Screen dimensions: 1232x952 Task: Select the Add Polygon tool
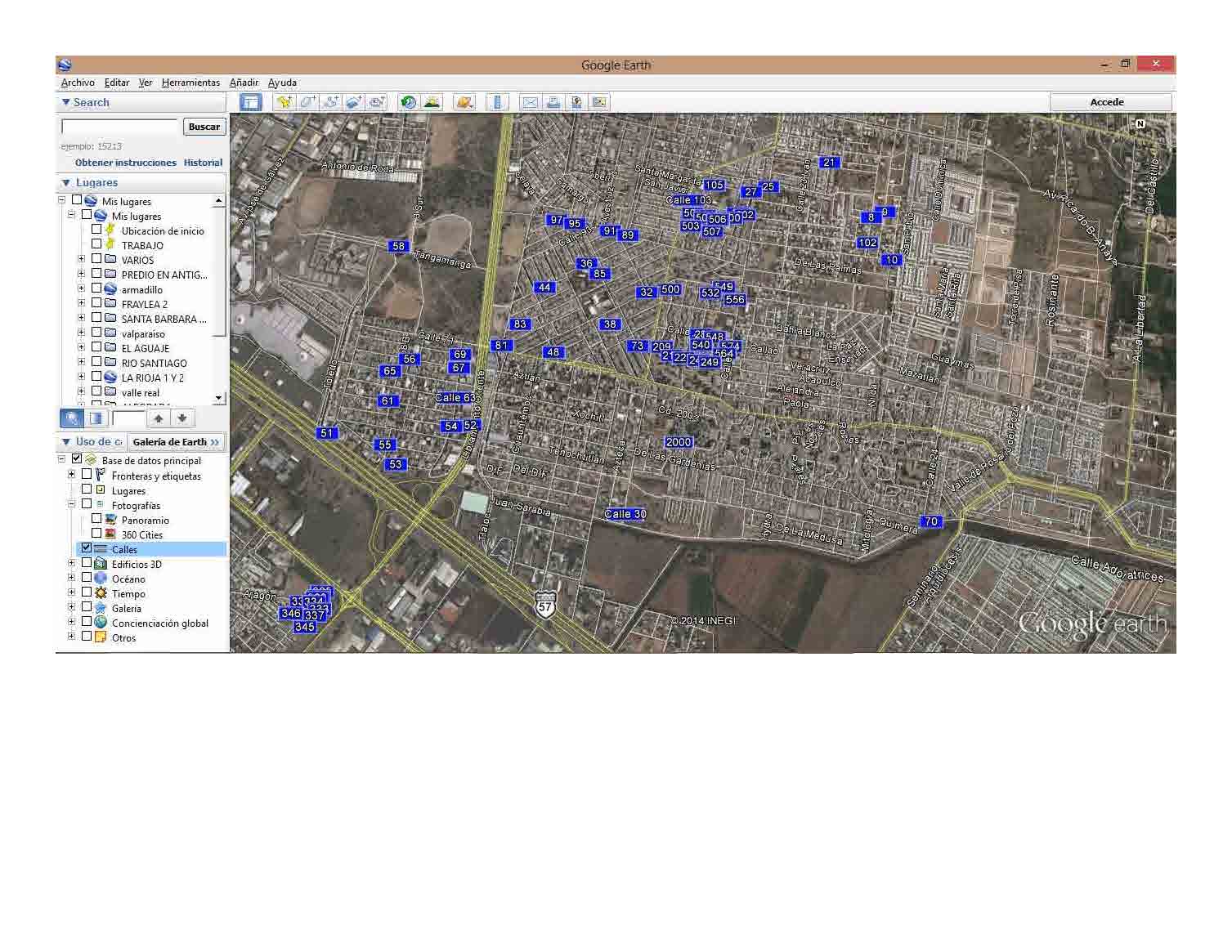pyautogui.click(x=307, y=102)
